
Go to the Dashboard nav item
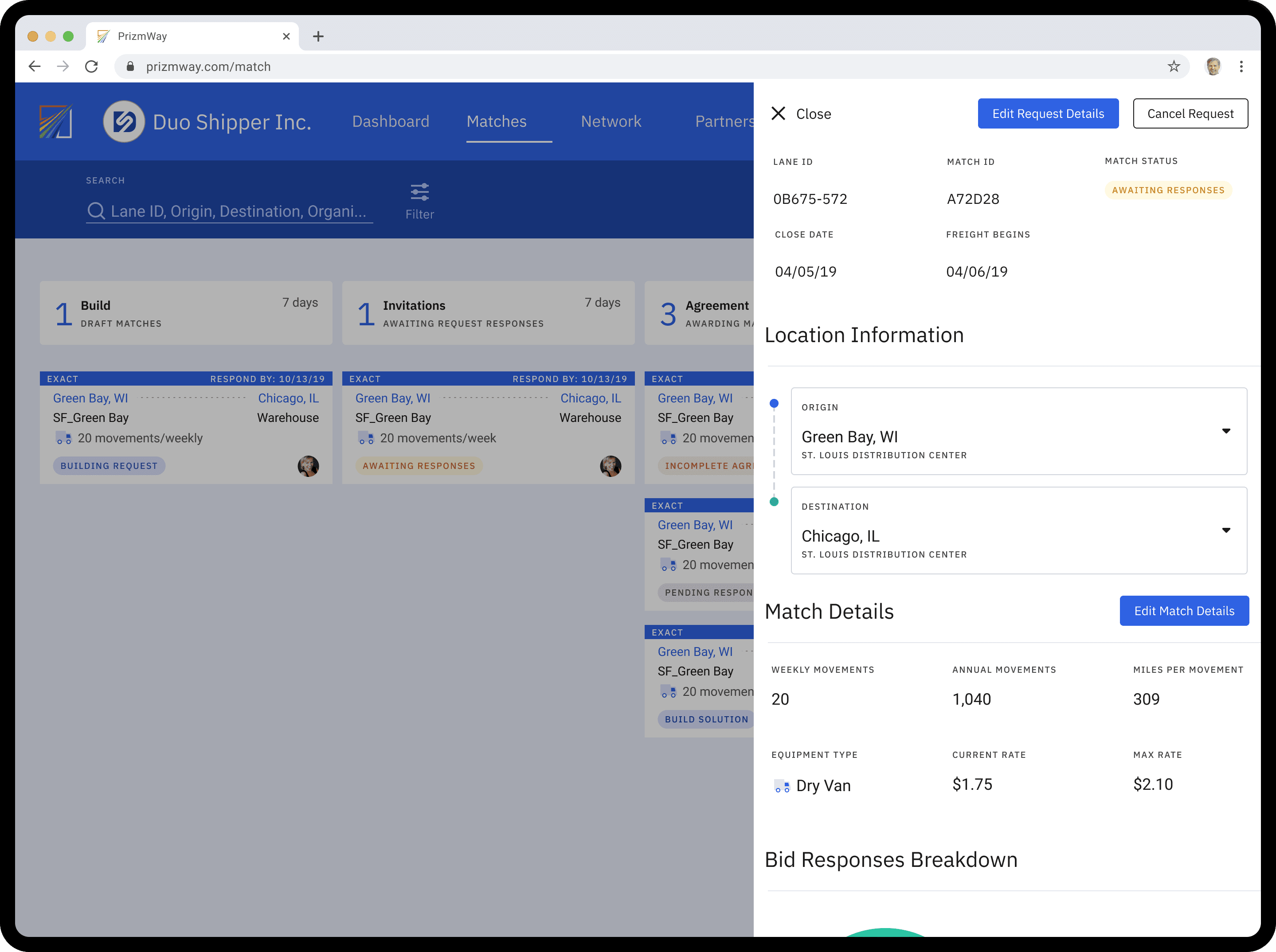tap(391, 121)
